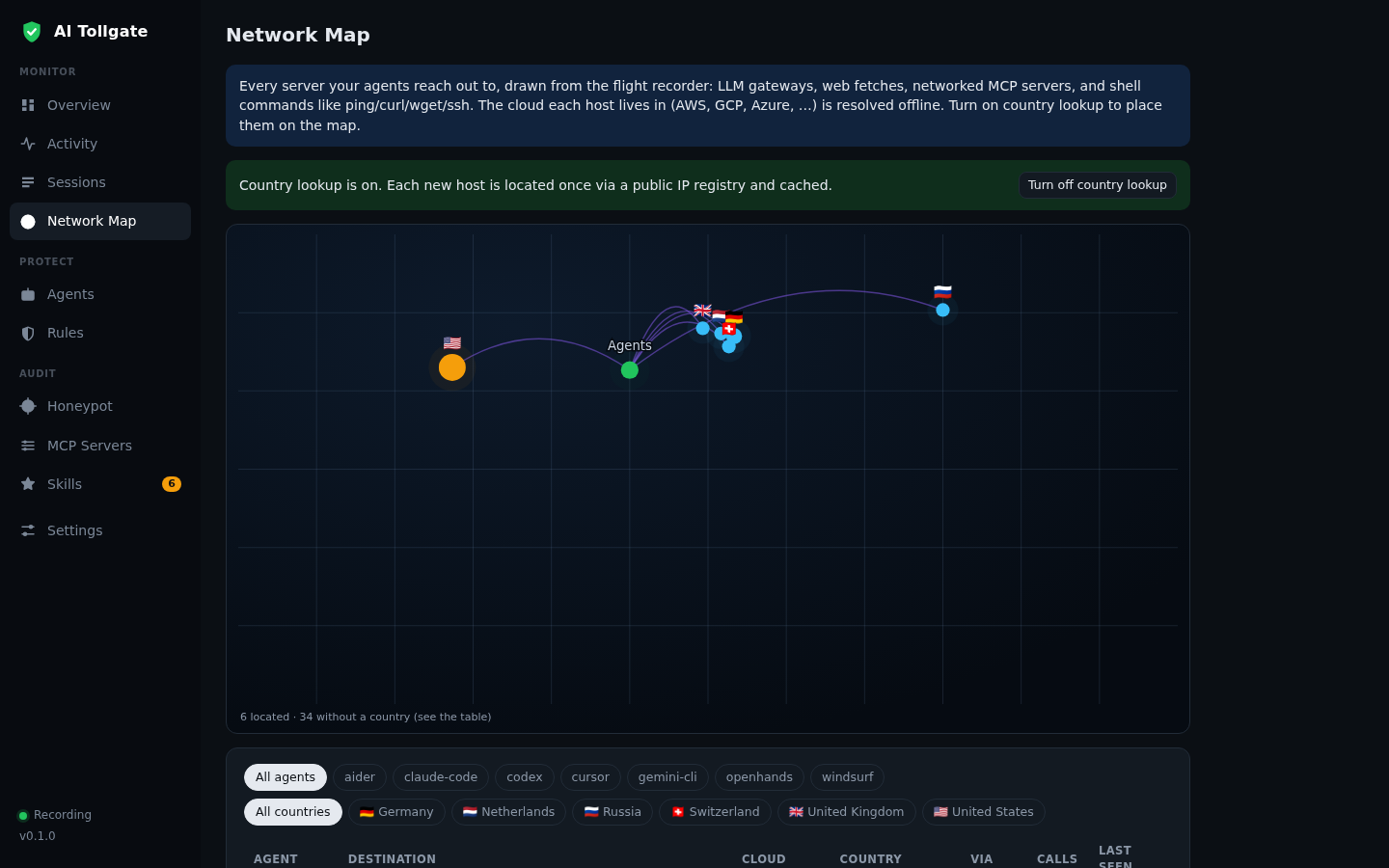1389x868 pixels.
Task: Filter by openhands agent
Action: 759,777
